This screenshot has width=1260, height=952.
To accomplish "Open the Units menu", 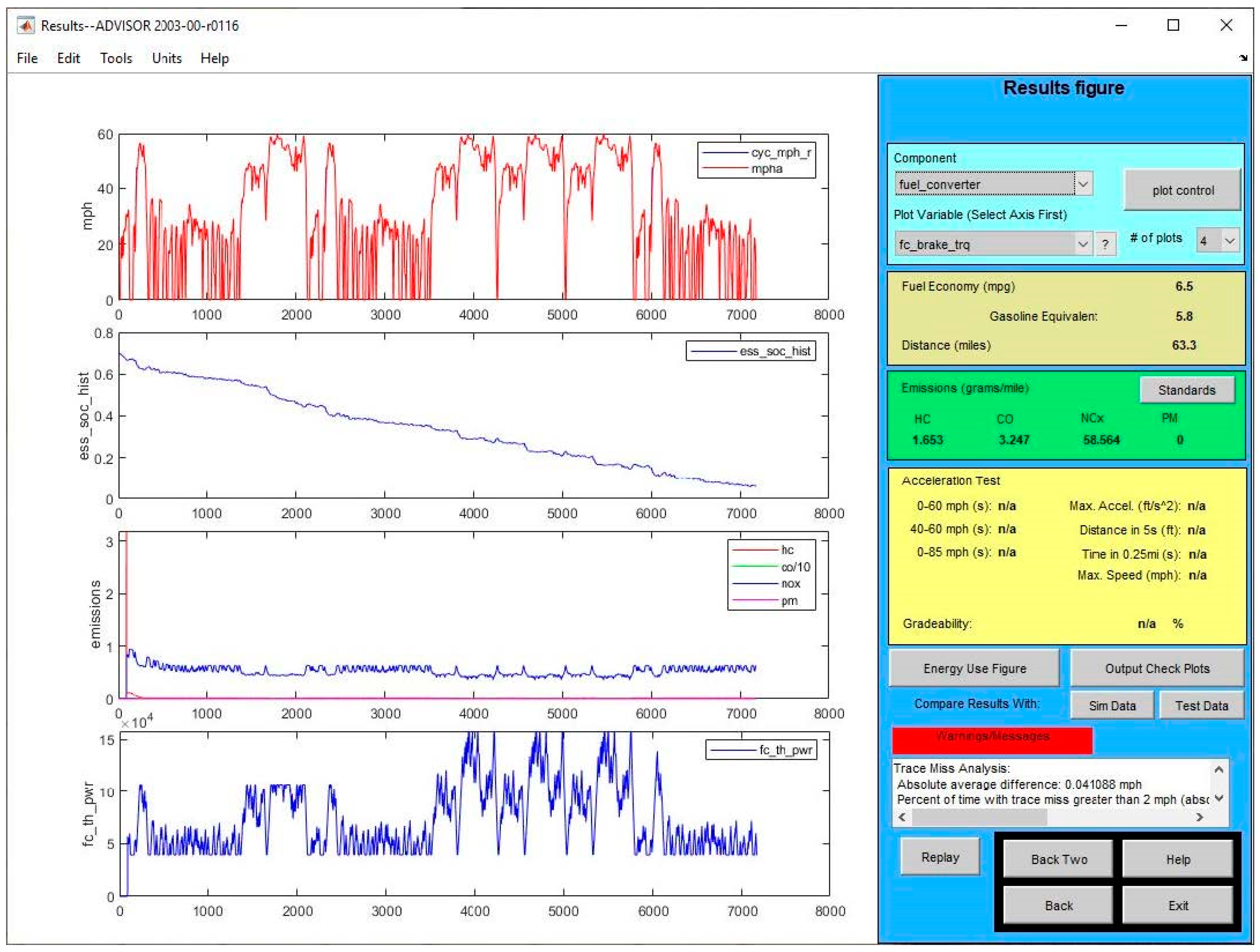I will coord(166,58).
